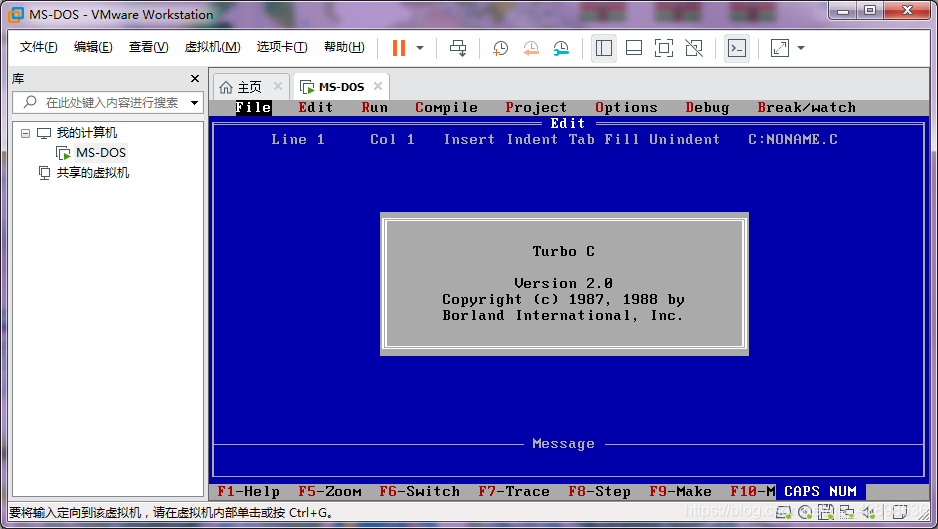938x529 pixels.
Task: Open the power options dropdown beside pause
Action: pos(420,48)
